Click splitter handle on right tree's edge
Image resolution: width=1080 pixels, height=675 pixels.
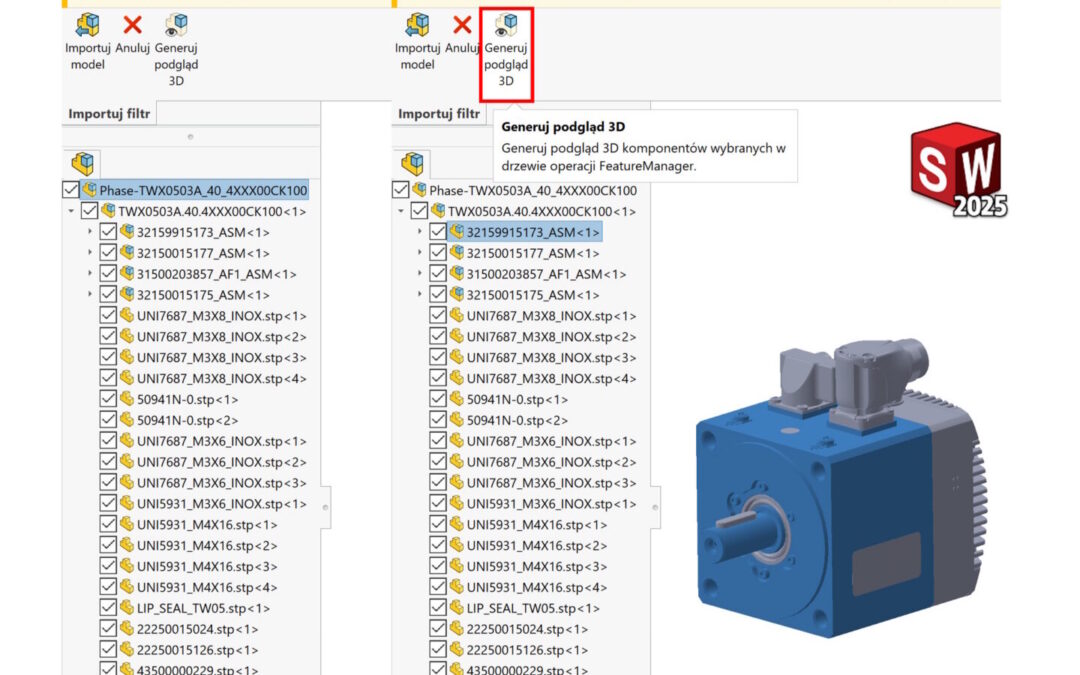[x=655, y=508]
